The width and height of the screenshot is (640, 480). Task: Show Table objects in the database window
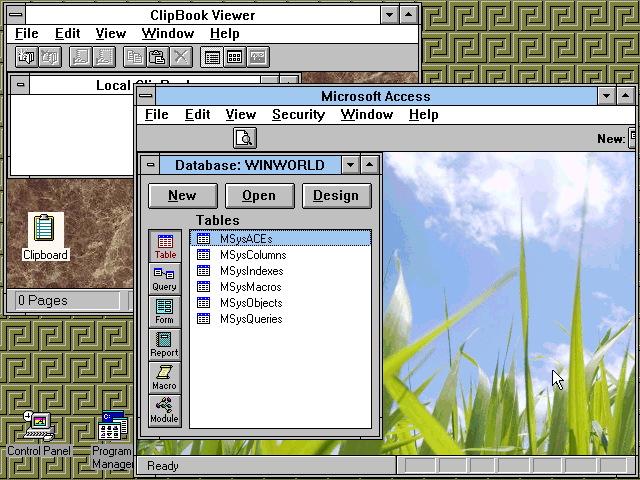pos(165,246)
